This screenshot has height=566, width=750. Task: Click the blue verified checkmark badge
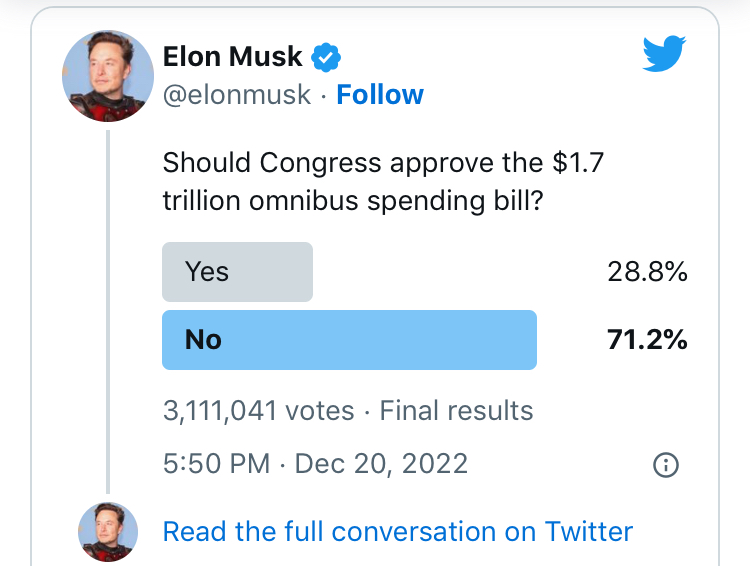click(325, 57)
